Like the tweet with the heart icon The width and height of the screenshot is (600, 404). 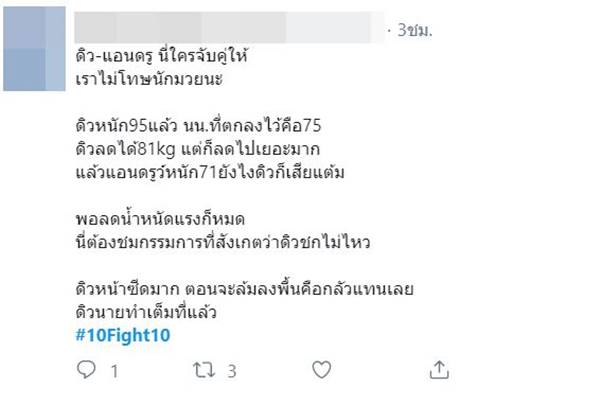tap(321, 370)
